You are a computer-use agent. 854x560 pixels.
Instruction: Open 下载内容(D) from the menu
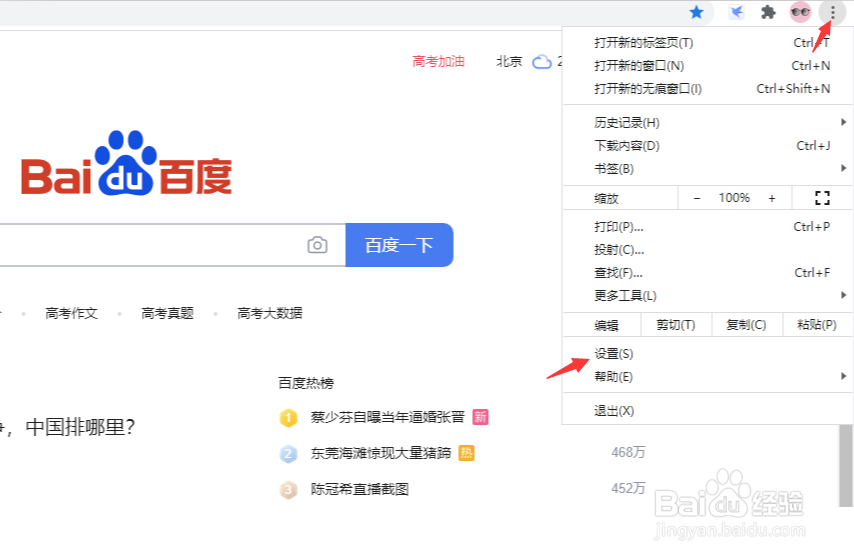pos(707,145)
